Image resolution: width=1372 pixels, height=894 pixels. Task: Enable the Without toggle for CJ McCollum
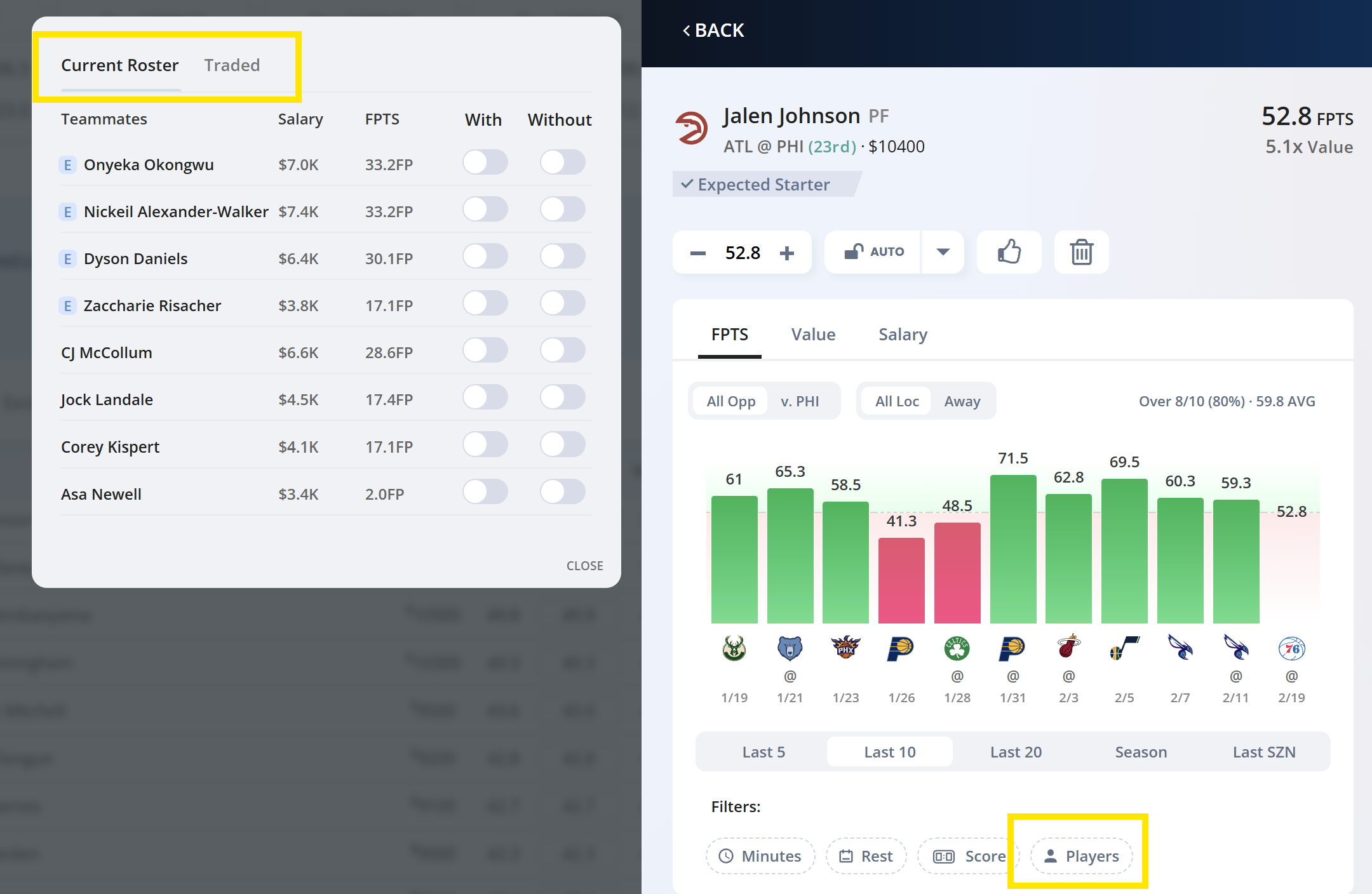(563, 350)
